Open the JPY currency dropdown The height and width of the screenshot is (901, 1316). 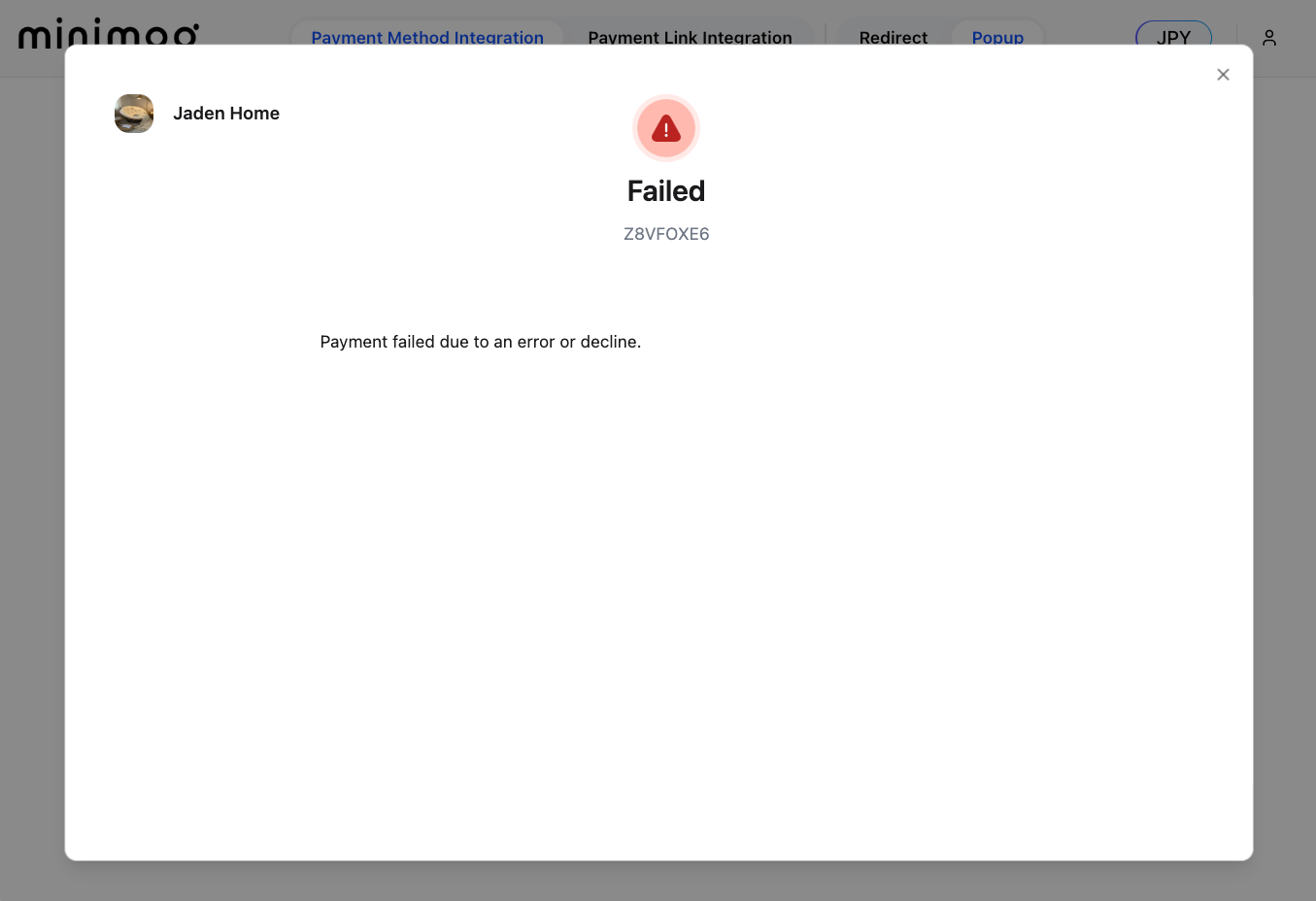click(x=1173, y=36)
